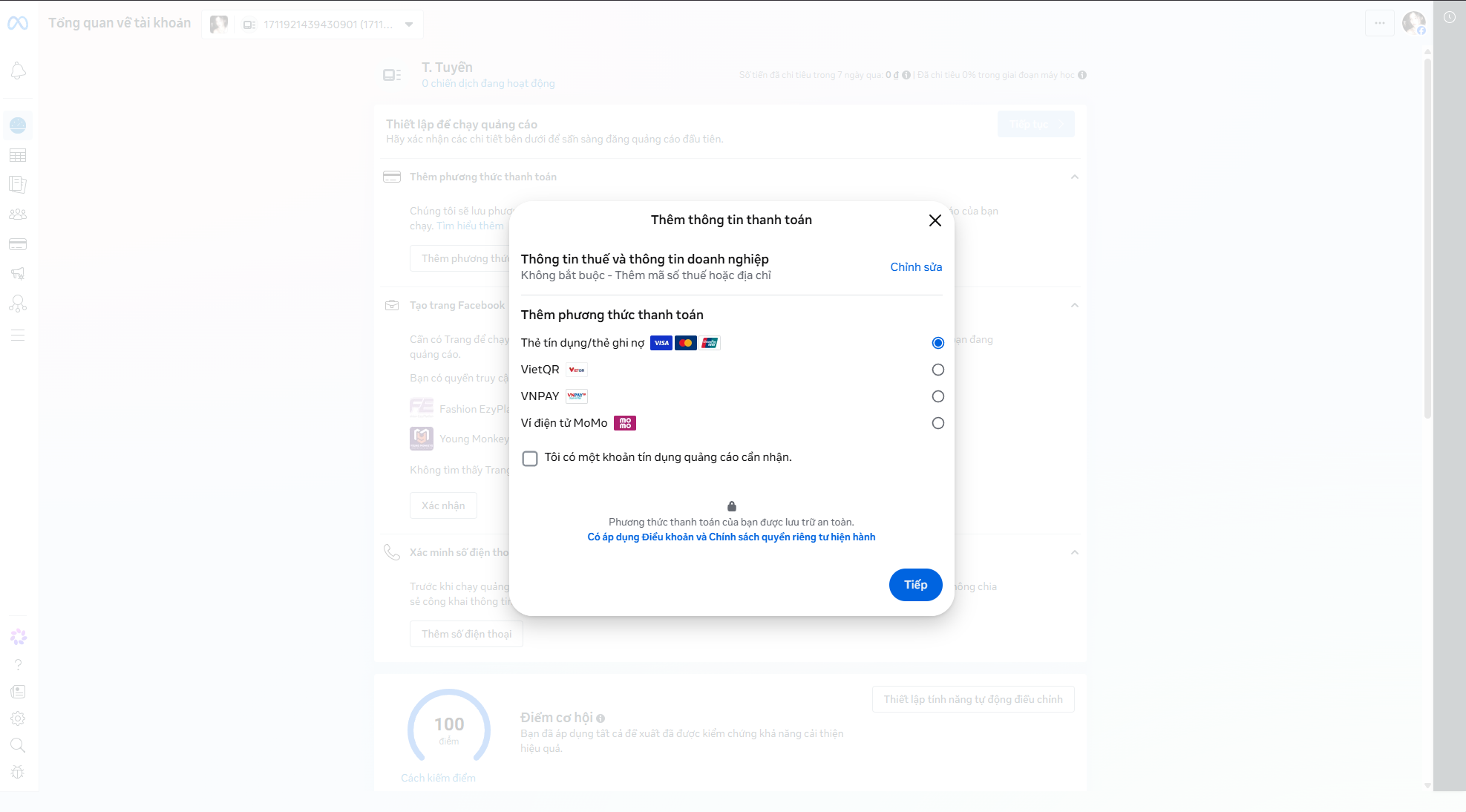Click the colorful flower icon in sidebar
Screen dimensions: 1466x812
click(19, 637)
